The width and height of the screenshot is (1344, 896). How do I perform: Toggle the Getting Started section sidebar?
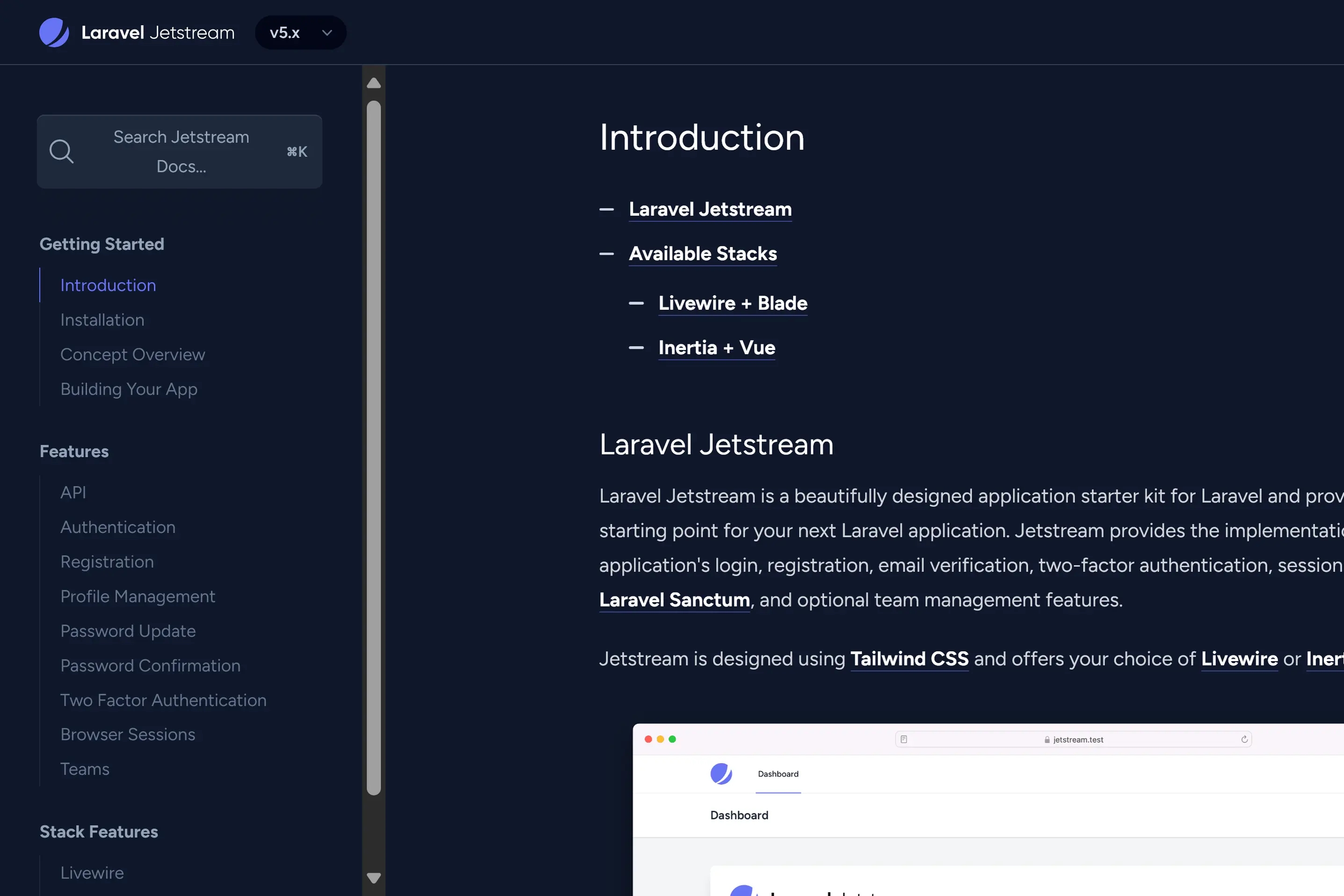[x=100, y=243]
